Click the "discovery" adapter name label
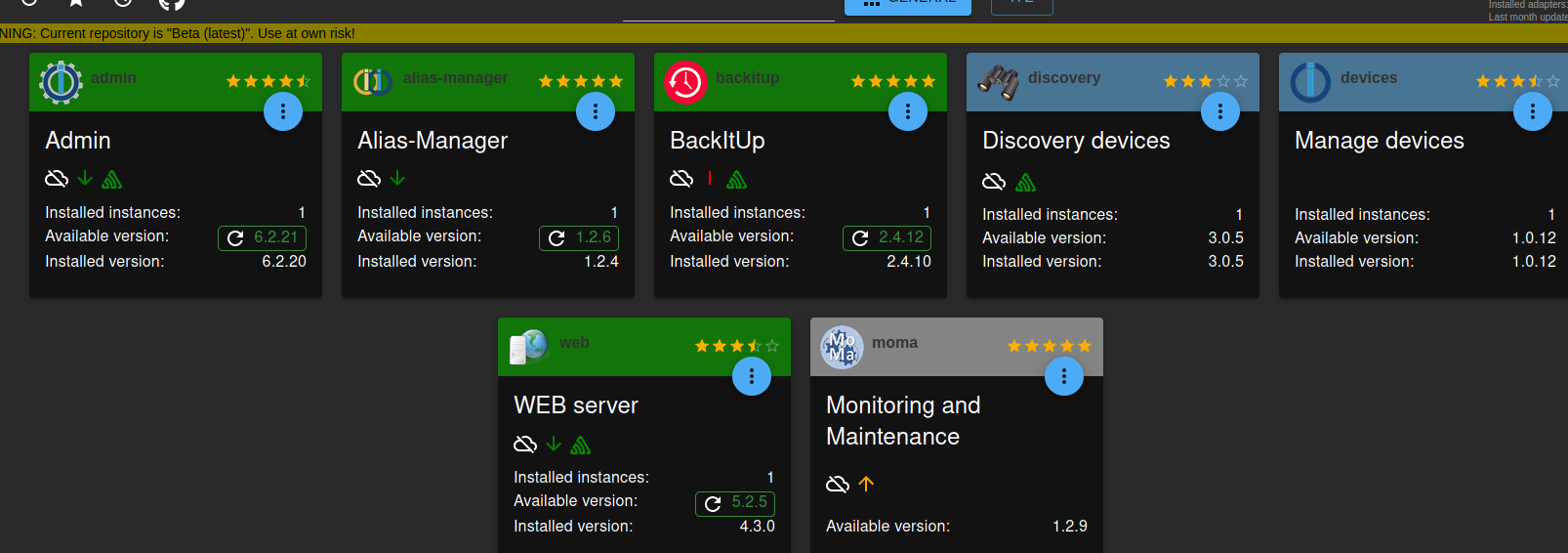1568x553 pixels. pos(1064,78)
